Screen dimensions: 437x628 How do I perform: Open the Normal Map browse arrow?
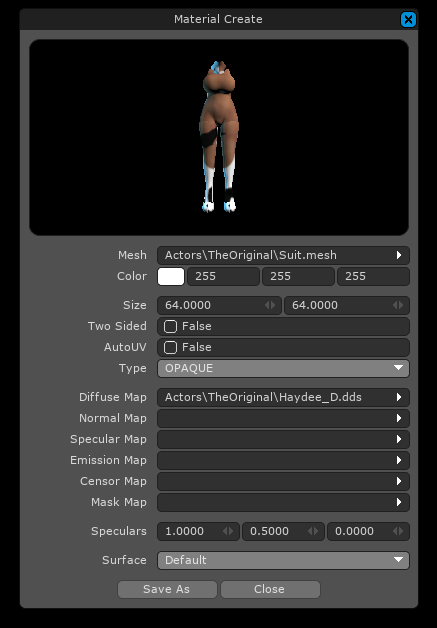tap(399, 418)
